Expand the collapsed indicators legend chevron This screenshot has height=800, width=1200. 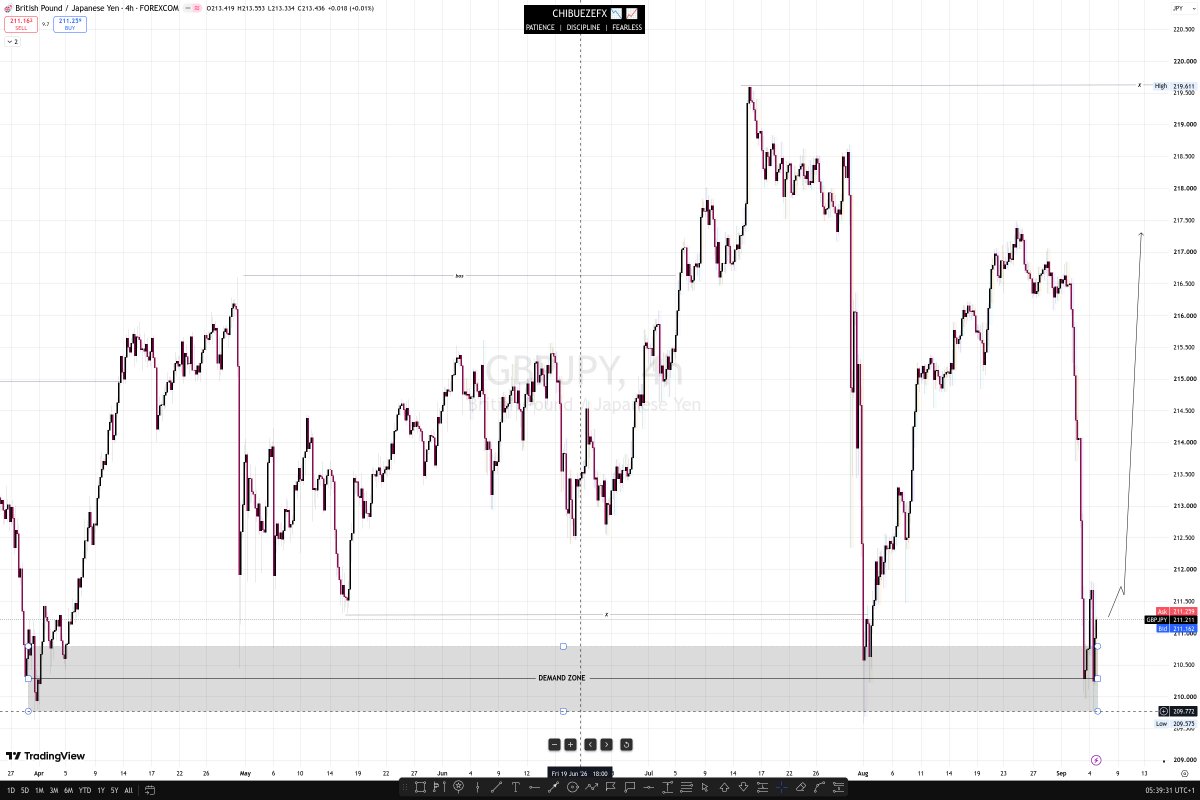click(x=11, y=42)
